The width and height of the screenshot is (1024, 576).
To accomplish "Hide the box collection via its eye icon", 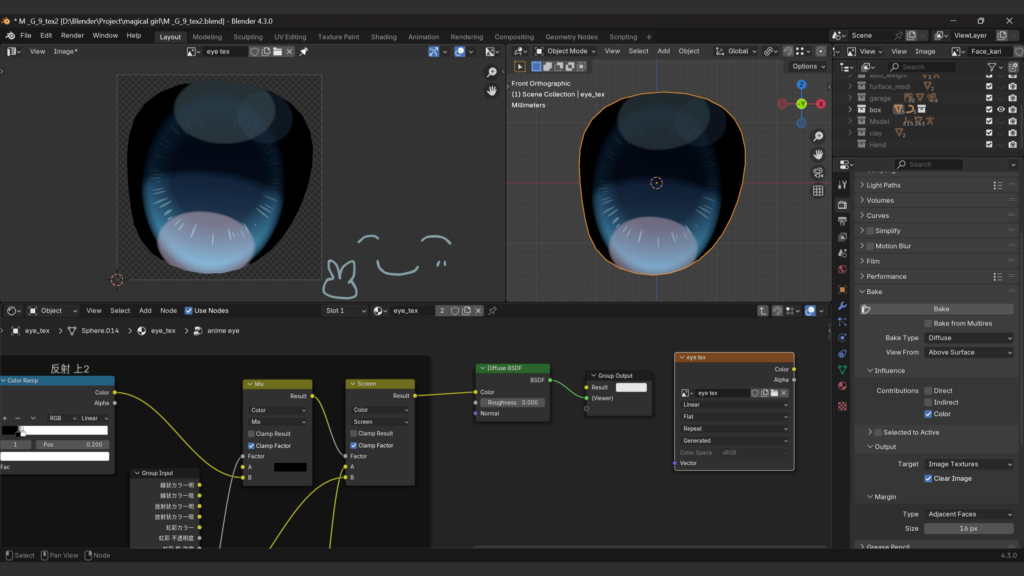I will (x=1001, y=110).
